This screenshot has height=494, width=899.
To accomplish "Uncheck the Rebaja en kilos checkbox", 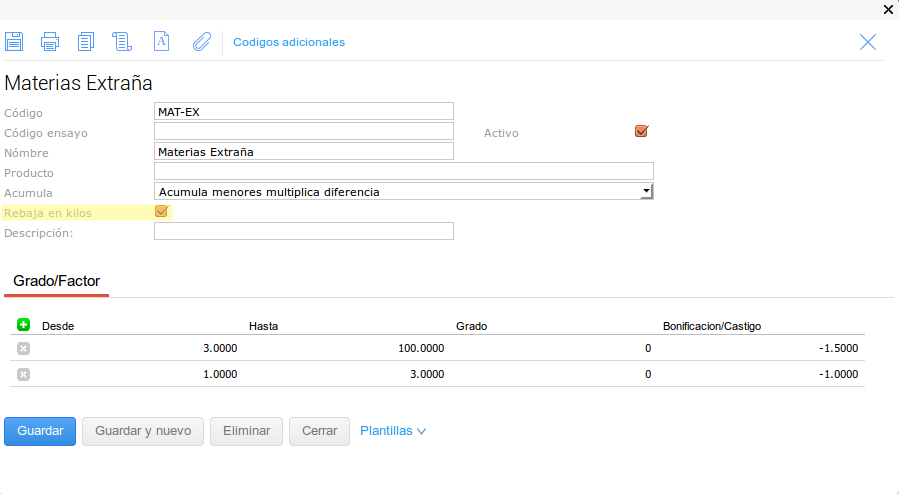I will (161, 212).
